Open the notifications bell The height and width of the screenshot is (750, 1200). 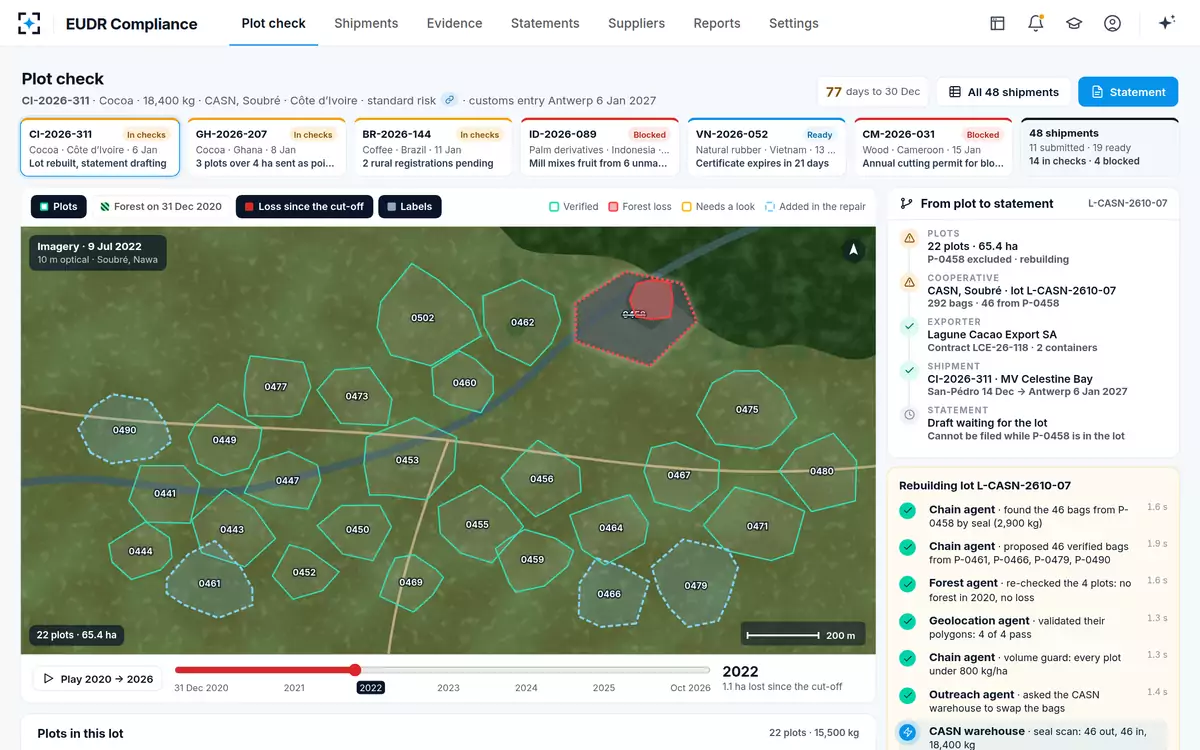click(x=1035, y=23)
